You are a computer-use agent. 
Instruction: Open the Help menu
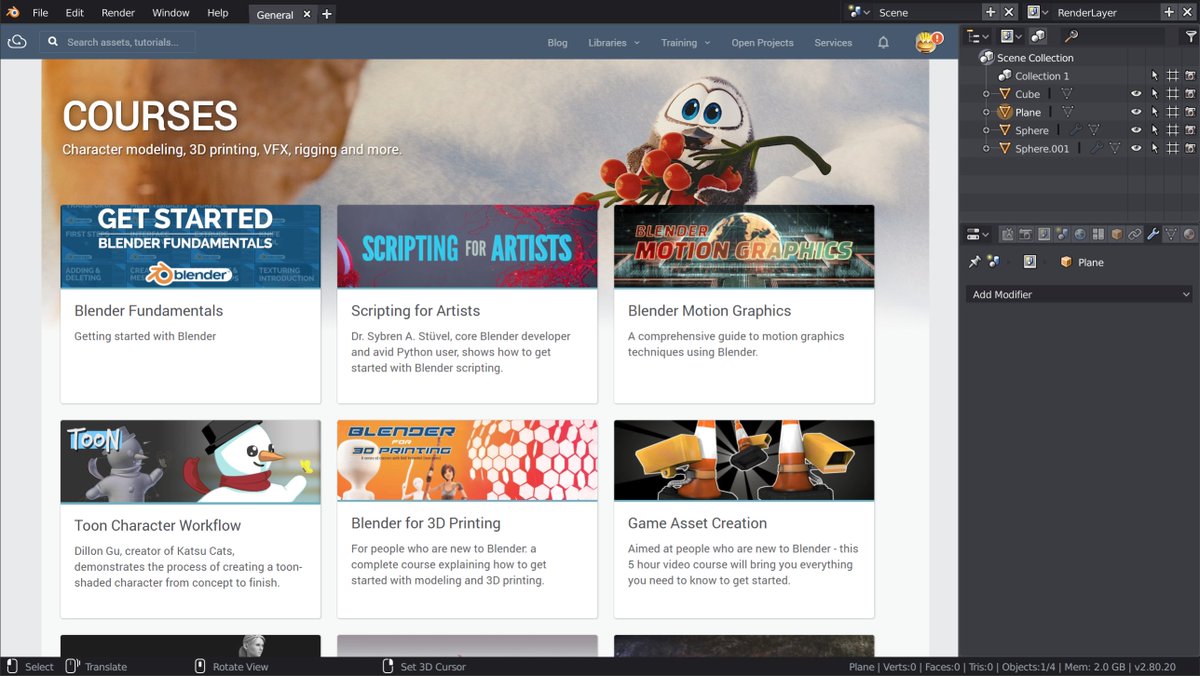coord(218,13)
